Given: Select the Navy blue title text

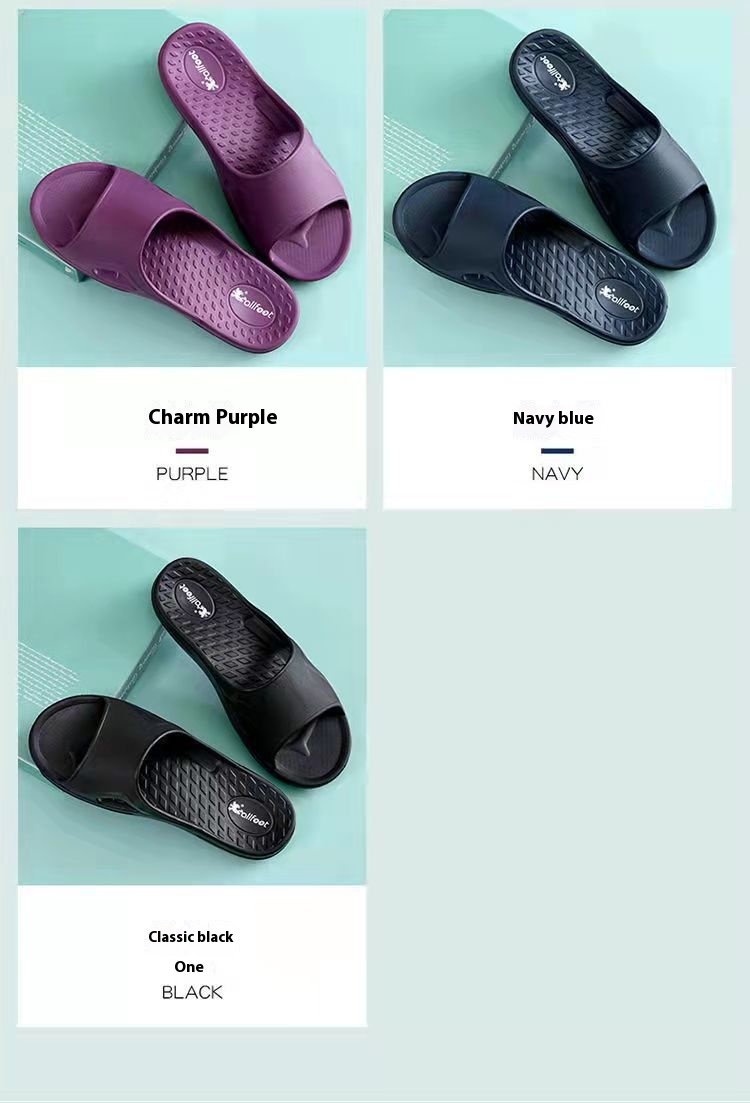Looking at the screenshot, I should coord(553,418).
